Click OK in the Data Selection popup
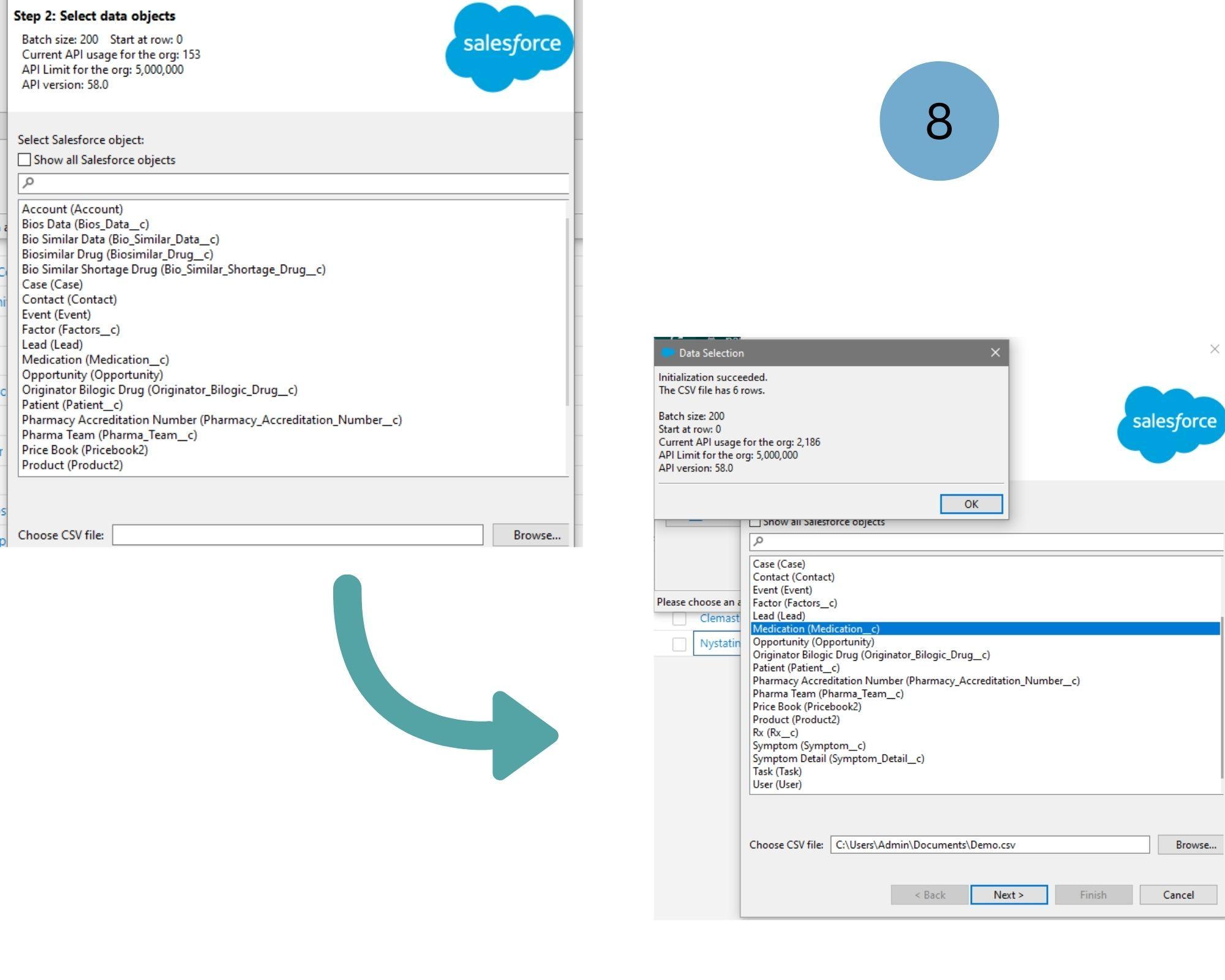 [971, 503]
